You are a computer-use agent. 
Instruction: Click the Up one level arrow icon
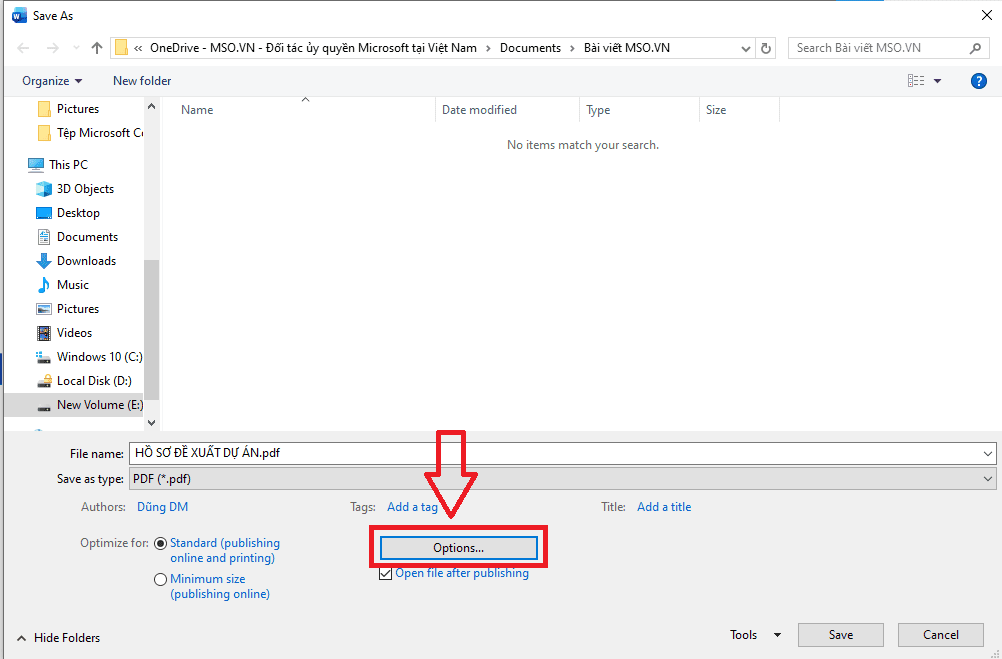(97, 48)
